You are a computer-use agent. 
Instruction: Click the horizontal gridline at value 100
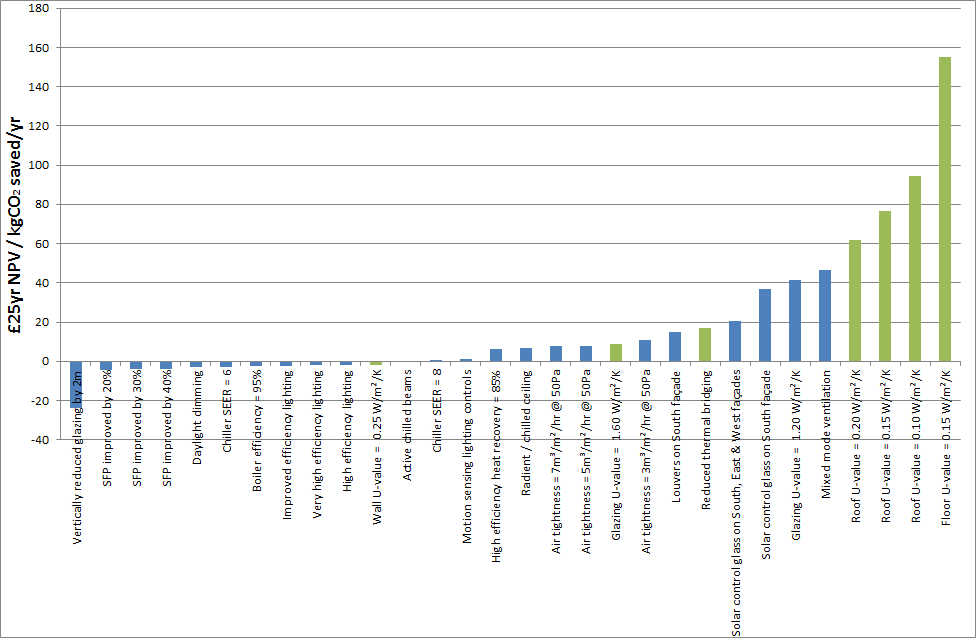click(500, 166)
